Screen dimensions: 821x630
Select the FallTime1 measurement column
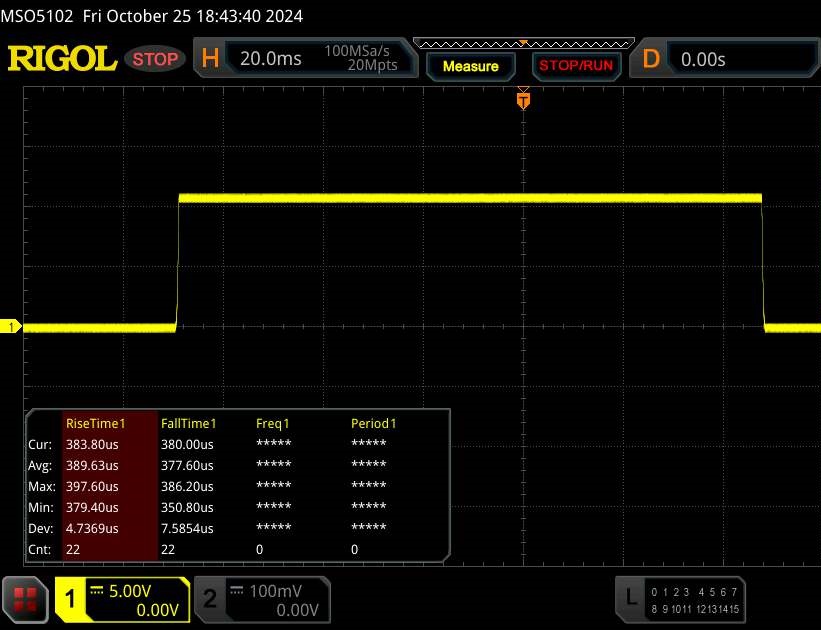[x=189, y=423]
